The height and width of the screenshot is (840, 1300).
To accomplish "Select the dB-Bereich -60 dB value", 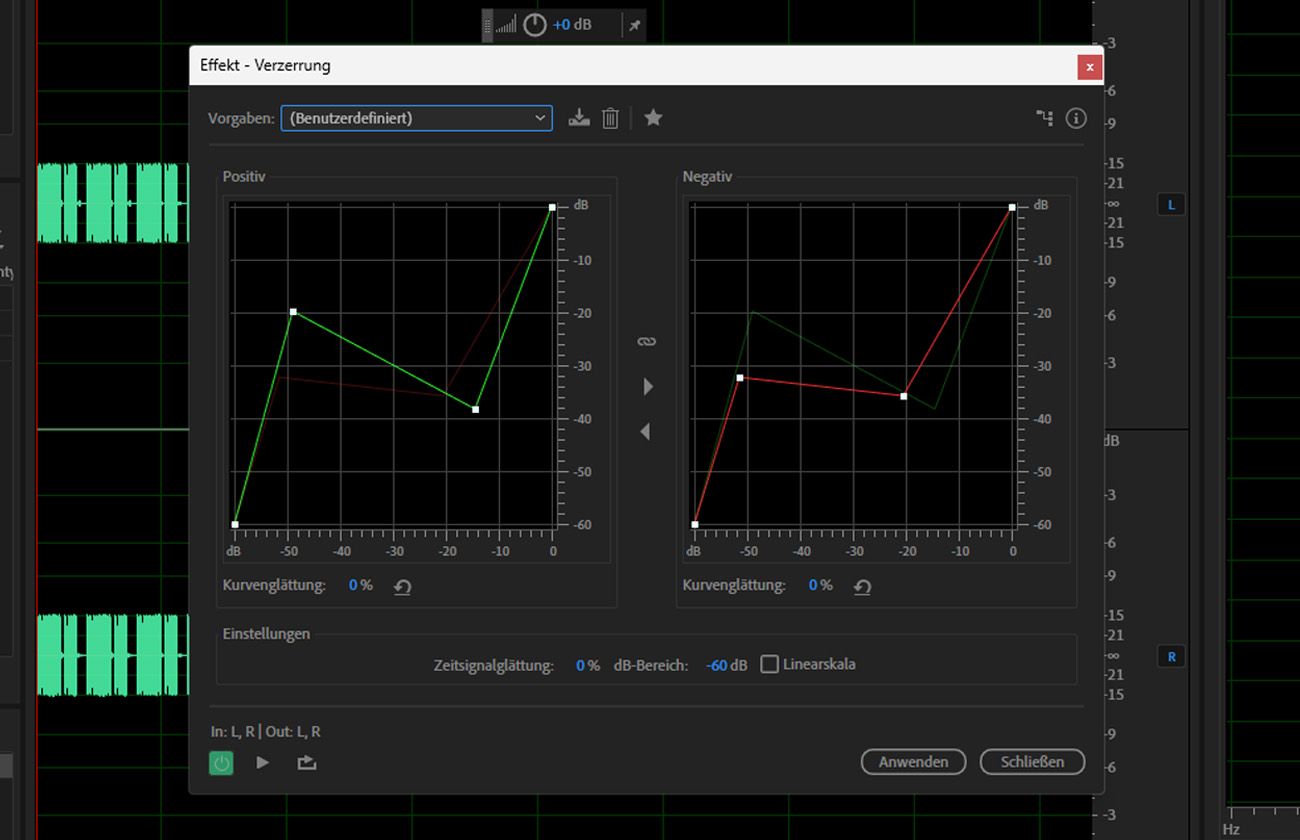I will pos(727,665).
